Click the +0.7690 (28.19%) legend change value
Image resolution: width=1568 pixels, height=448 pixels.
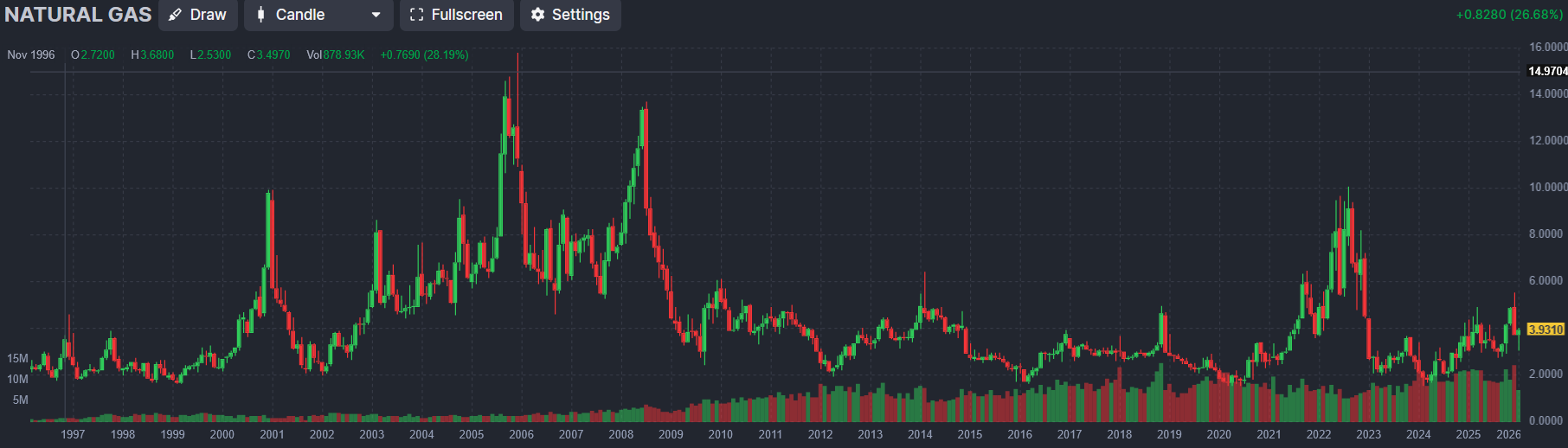click(x=424, y=54)
